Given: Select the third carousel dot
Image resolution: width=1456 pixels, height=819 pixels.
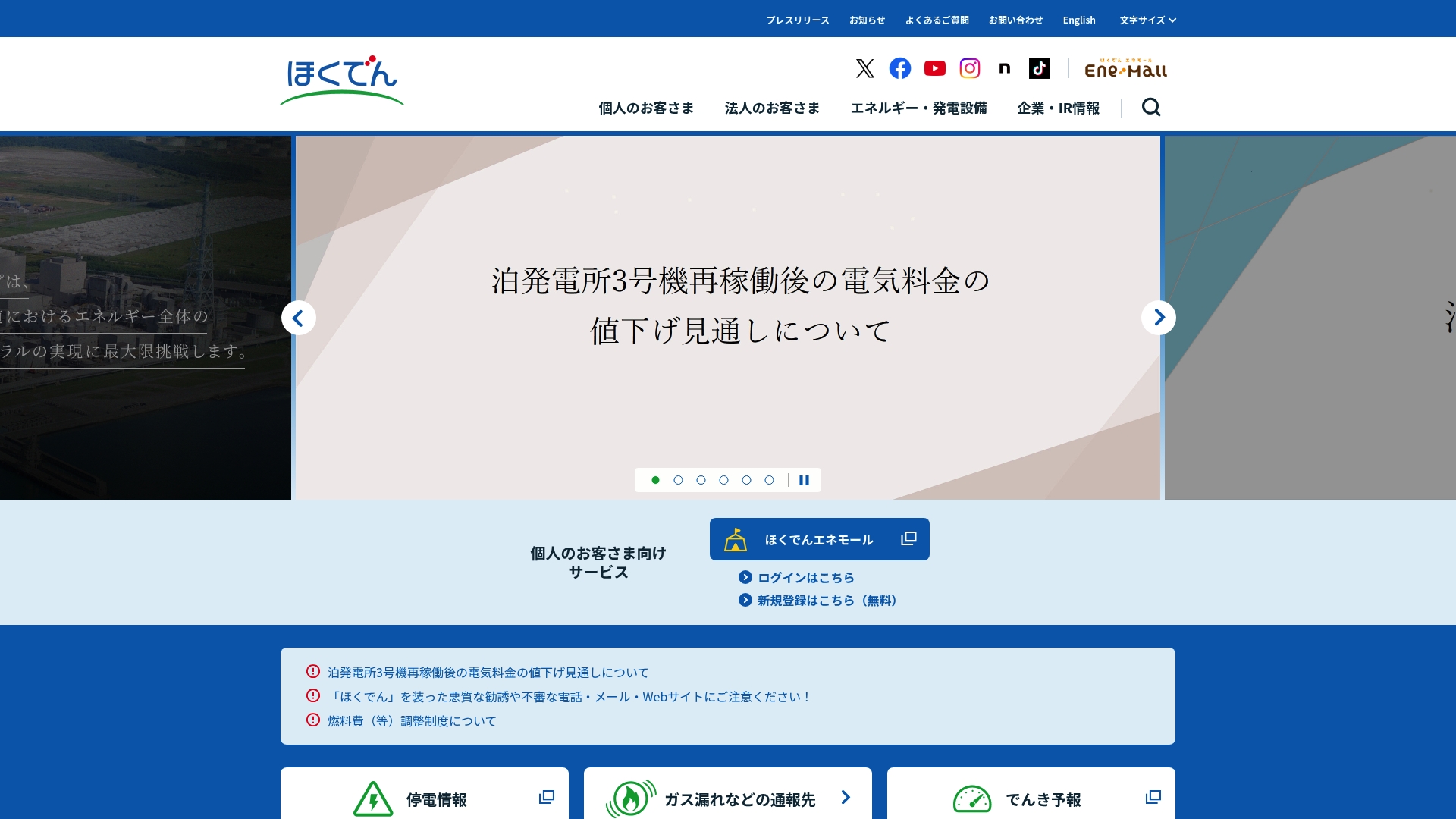Looking at the screenshot, I should tap(701, 480).
